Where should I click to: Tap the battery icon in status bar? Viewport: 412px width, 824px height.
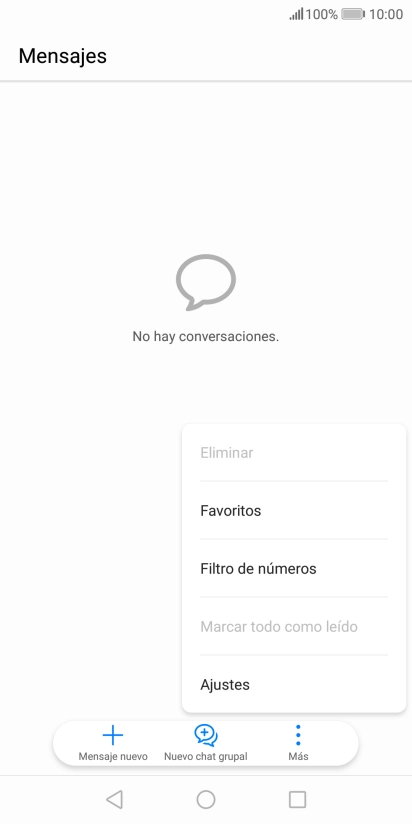[353, 14]
